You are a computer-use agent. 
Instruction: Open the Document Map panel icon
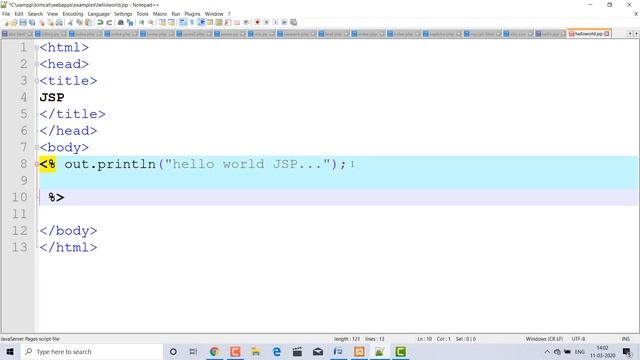coord(219,22)
